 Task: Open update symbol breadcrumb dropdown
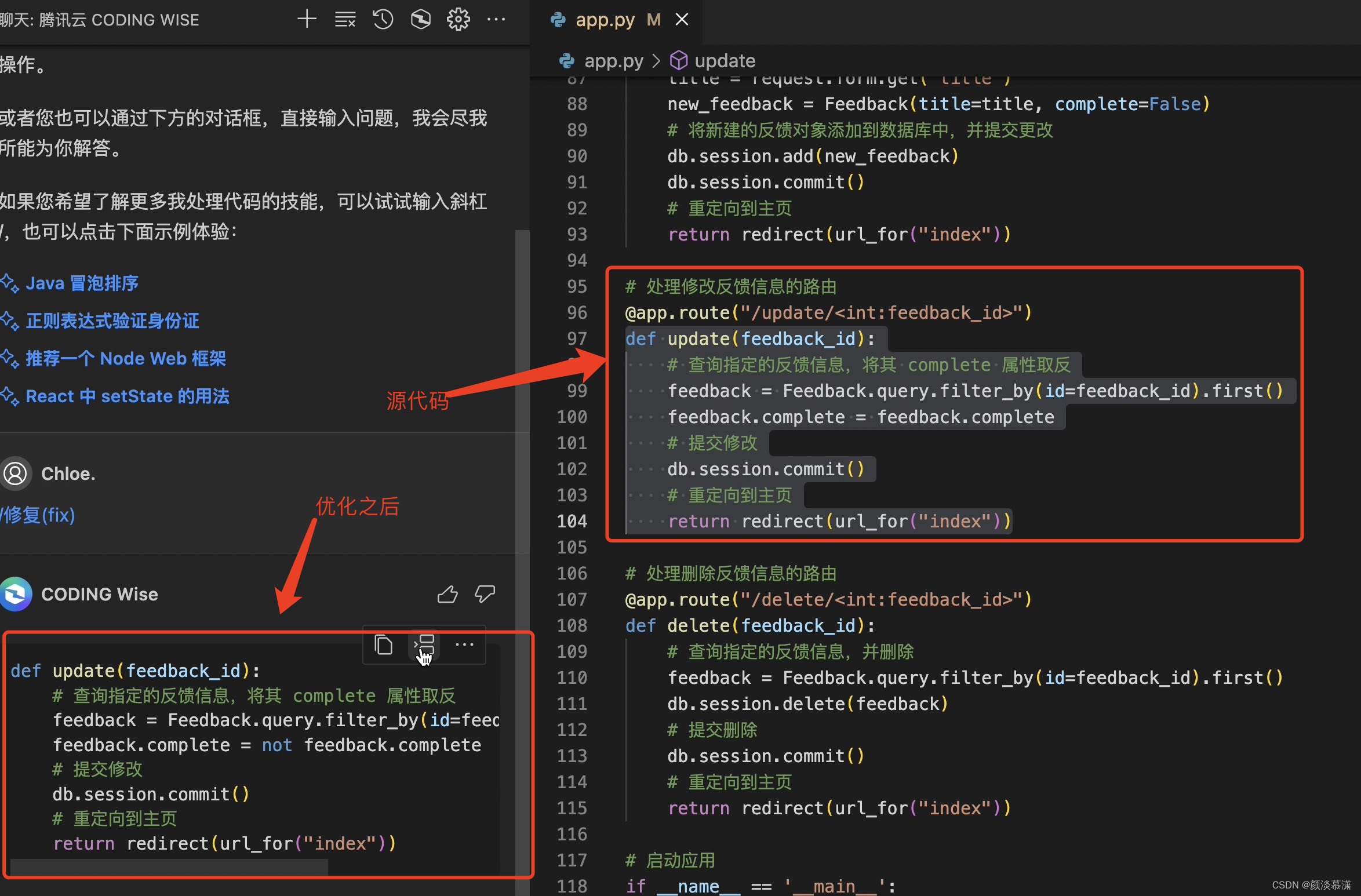725,61
